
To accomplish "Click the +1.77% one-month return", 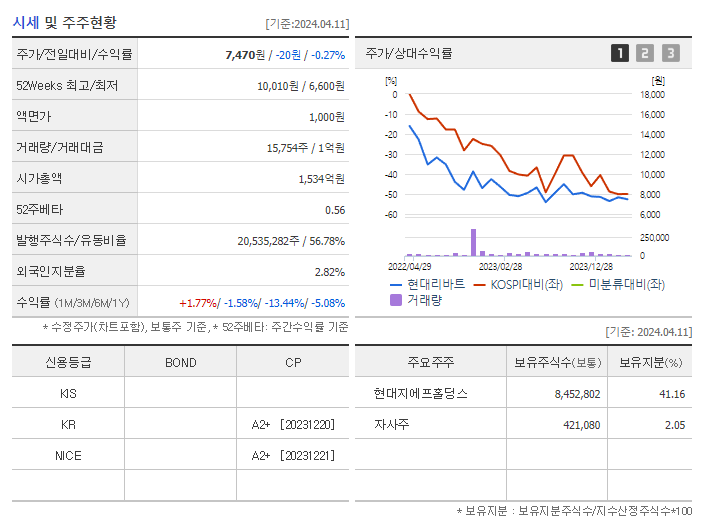I will 197,303.
